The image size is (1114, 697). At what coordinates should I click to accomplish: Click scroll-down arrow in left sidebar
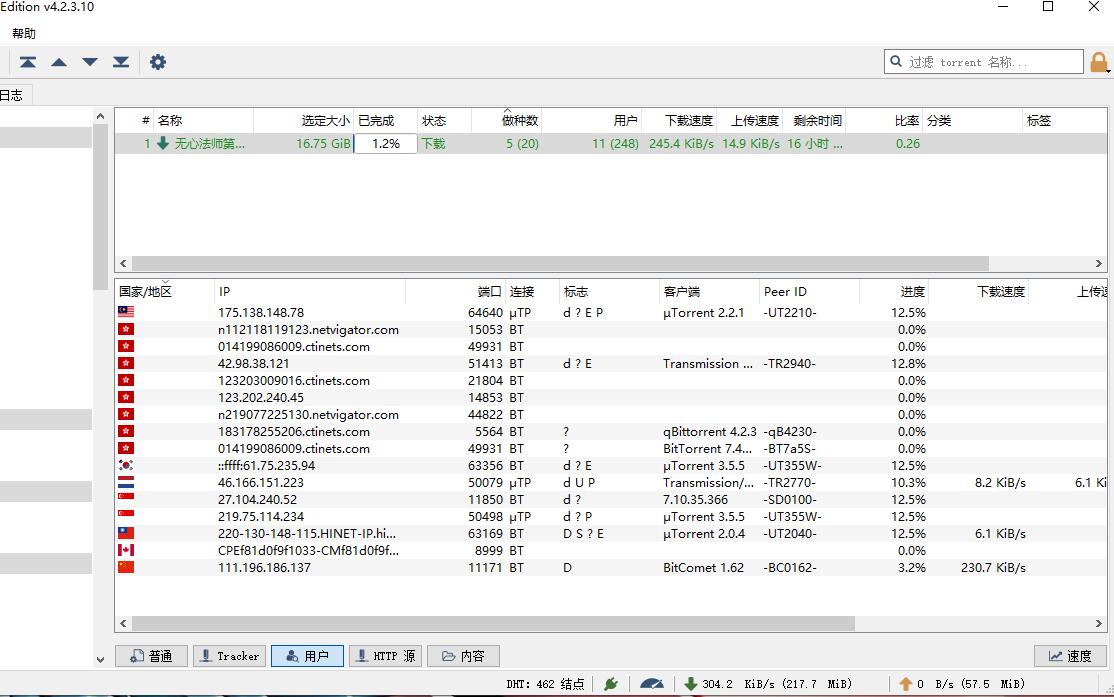tap(100, 659)
